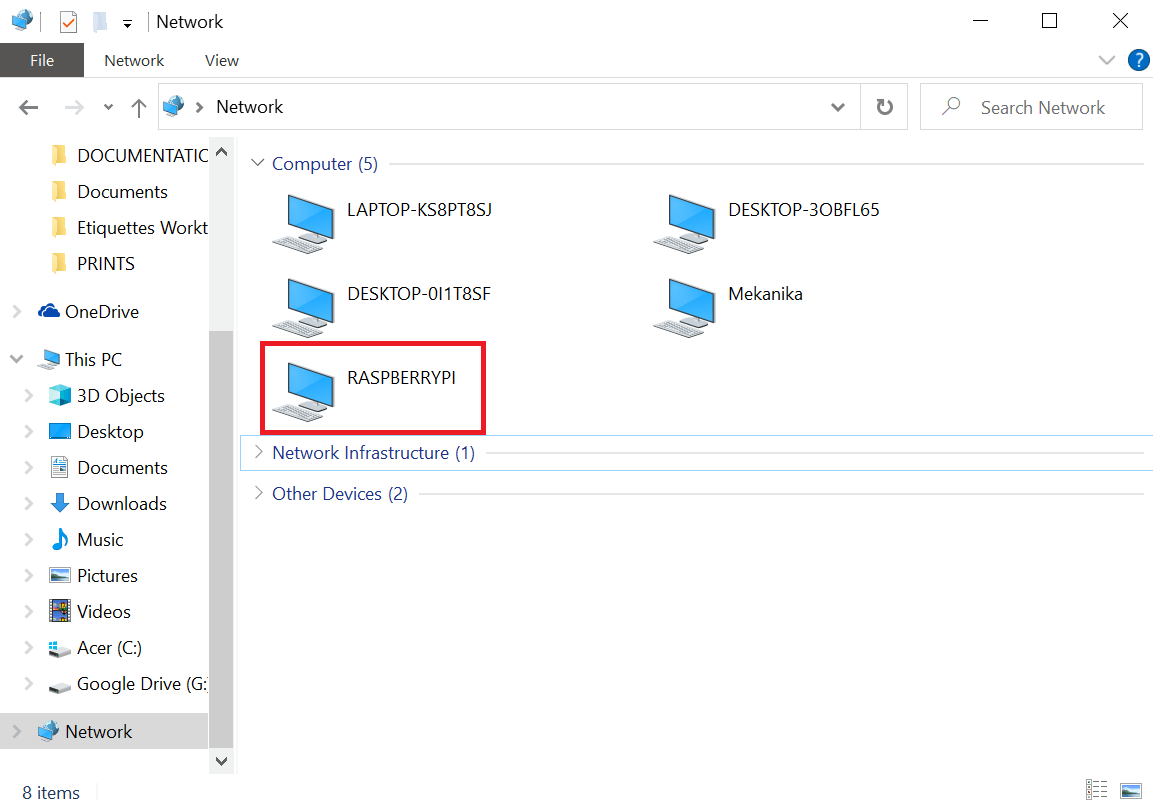This screenshot has height=809, width=1153.
Task: Open the recent locations dropdown
Action: point(108,107)
